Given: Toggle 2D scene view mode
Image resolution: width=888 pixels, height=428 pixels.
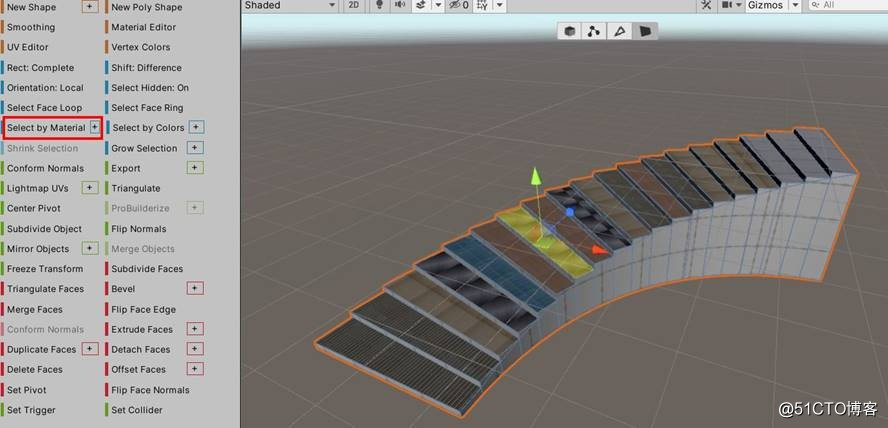Looking at the screenshot, I should pyautogui.click(x=354, y=5).
